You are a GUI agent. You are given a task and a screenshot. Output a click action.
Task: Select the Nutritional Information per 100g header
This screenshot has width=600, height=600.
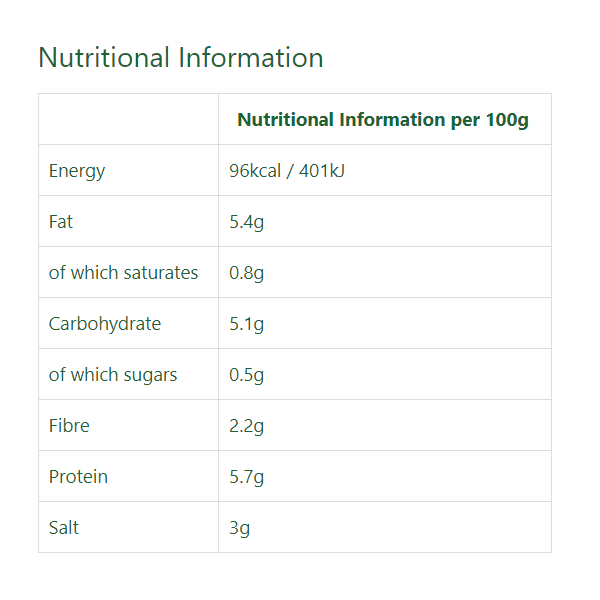383,120
